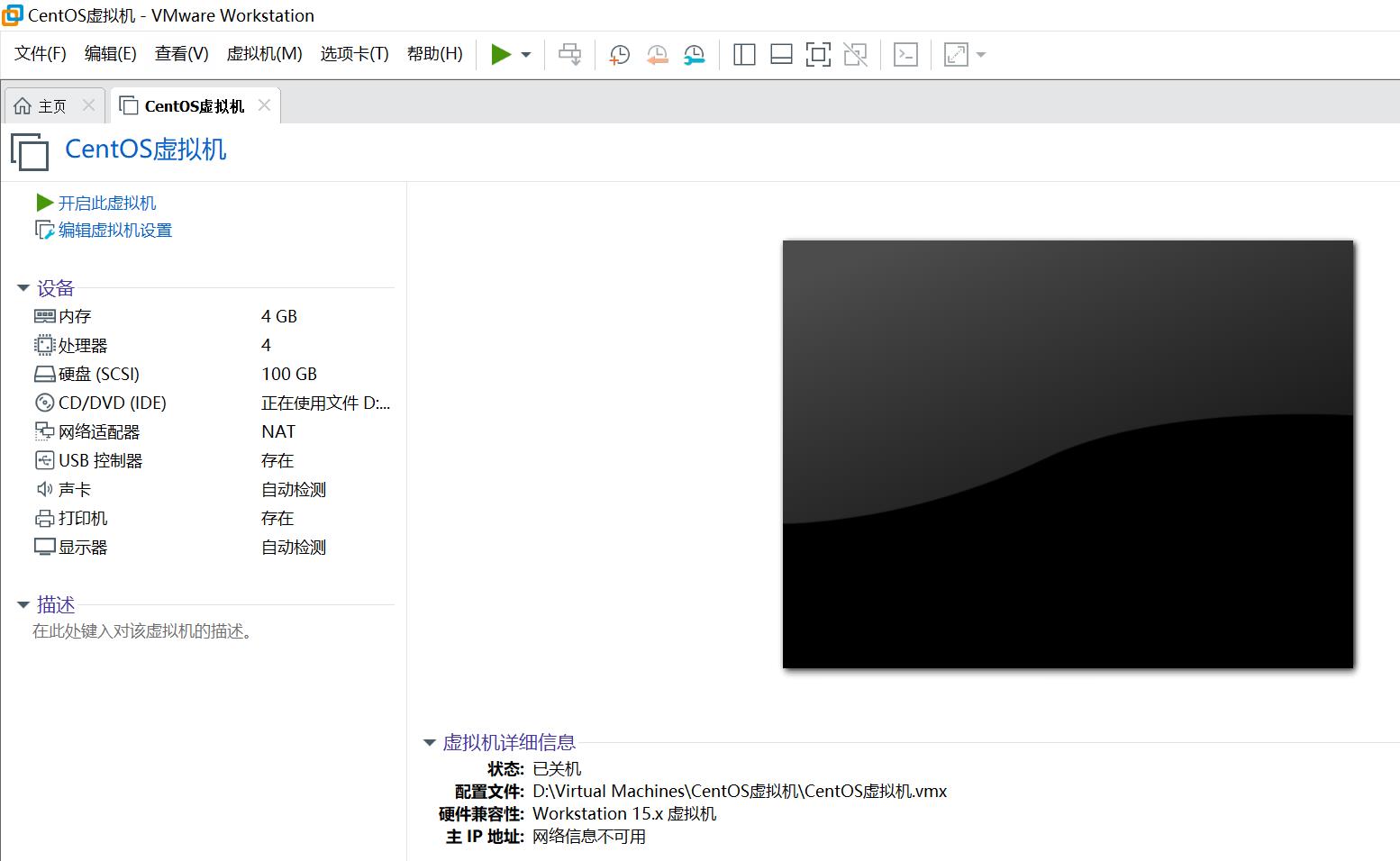Click the 已关机 status value

click(x=557, y=768)
